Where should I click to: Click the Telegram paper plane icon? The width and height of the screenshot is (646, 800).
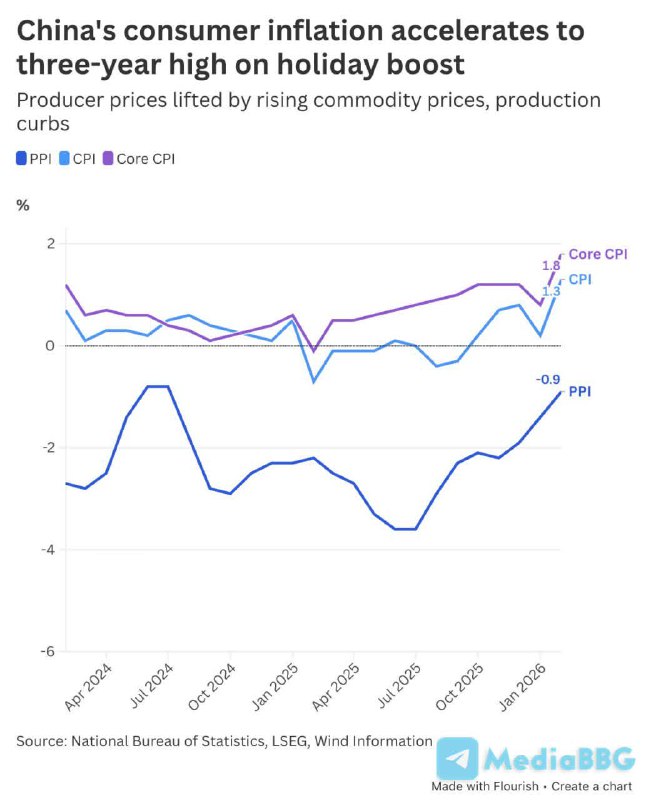point(457,758)
